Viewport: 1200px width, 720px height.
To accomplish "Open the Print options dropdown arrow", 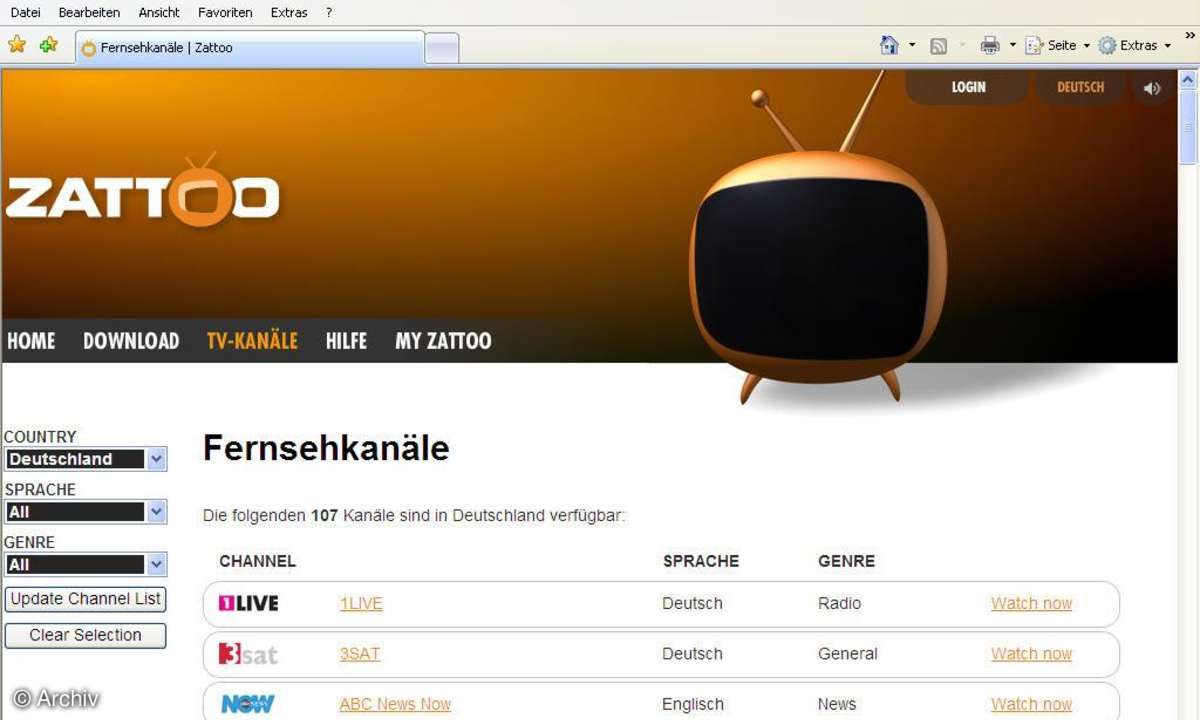I will click(x=1013, y=46).
